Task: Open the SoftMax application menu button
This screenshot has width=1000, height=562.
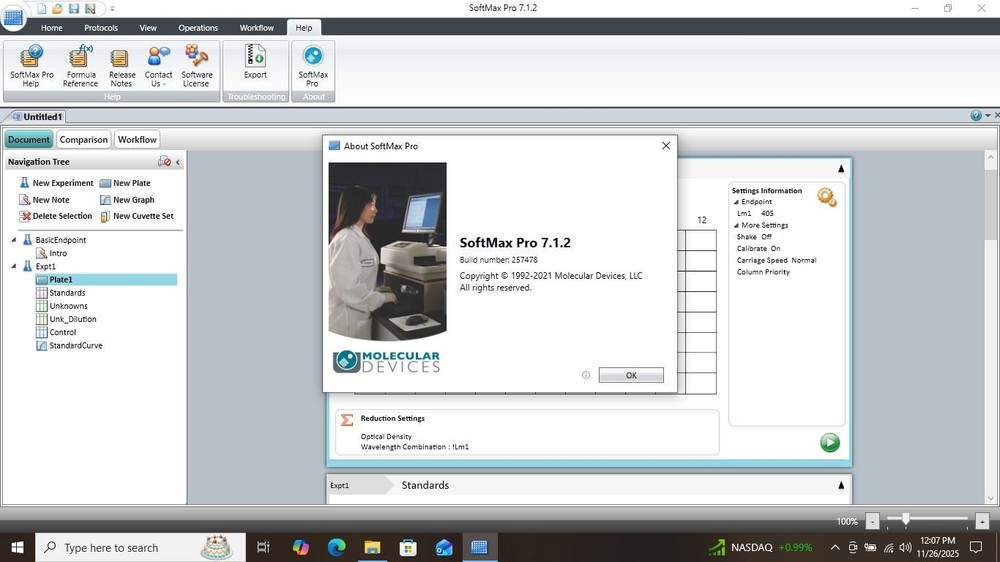Action: [x=13, y=17]
